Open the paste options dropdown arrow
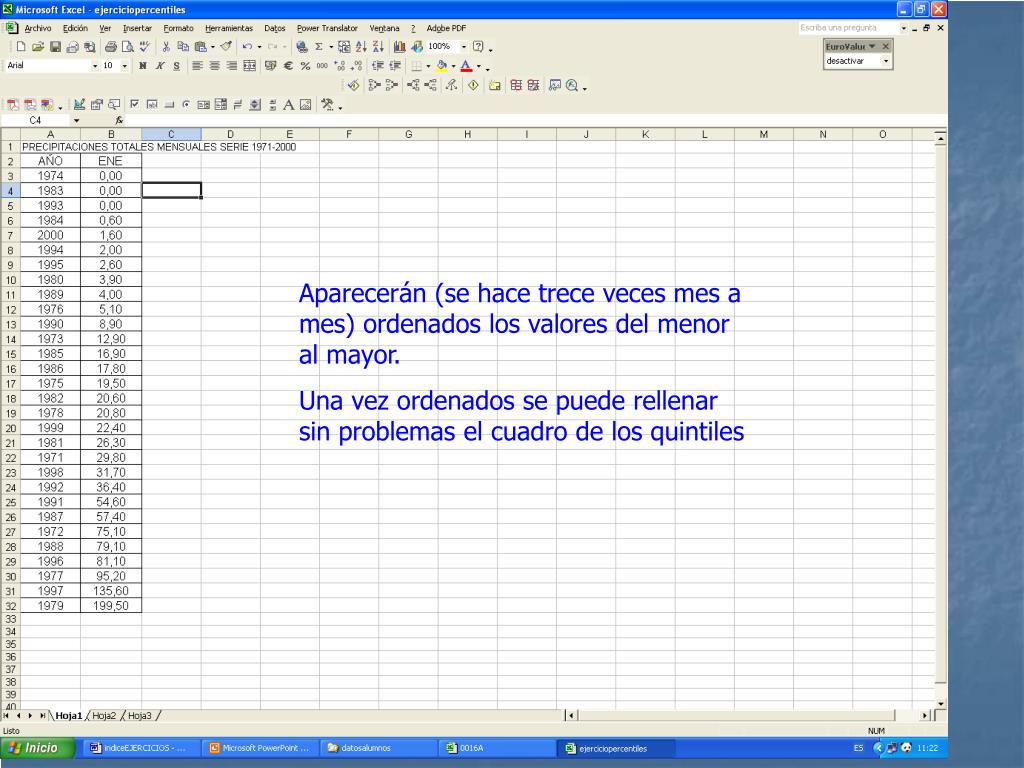 pyautogui.click(x=213, y=47)
